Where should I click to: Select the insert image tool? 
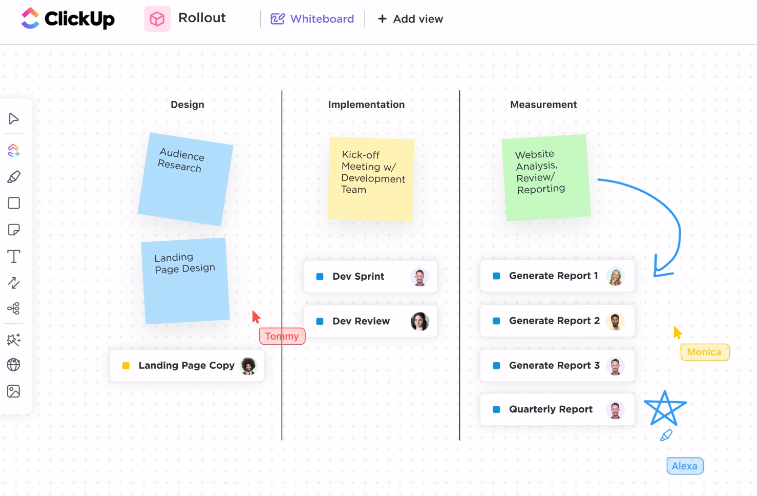pos(14,391)
